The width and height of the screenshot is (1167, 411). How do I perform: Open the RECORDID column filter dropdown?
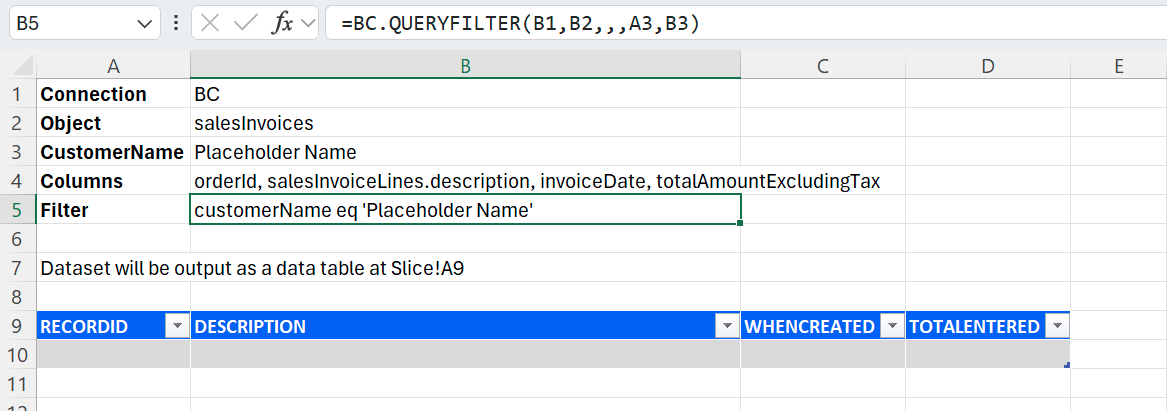(x=178, y=326)
